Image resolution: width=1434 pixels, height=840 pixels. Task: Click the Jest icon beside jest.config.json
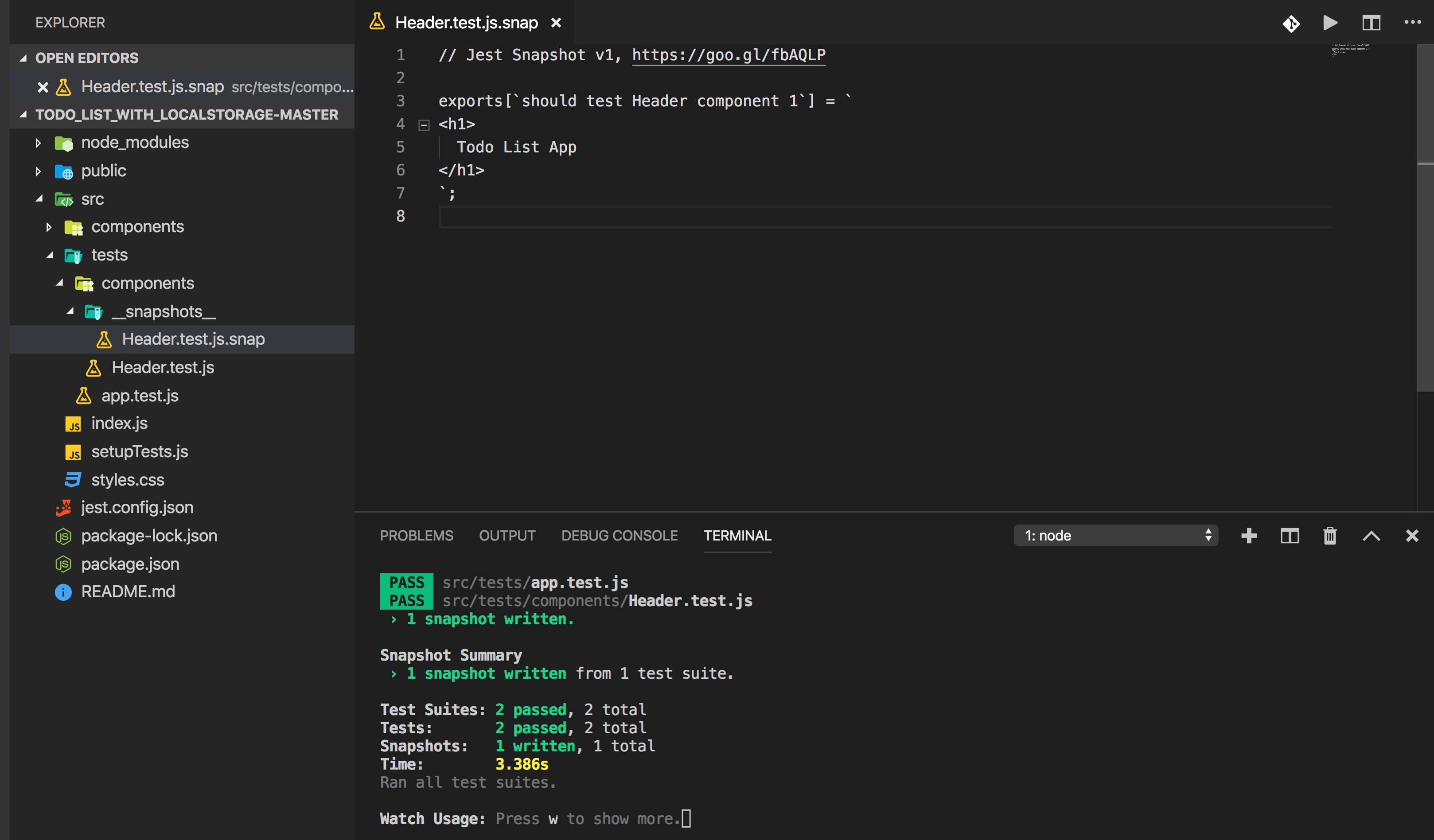(64, 508)
